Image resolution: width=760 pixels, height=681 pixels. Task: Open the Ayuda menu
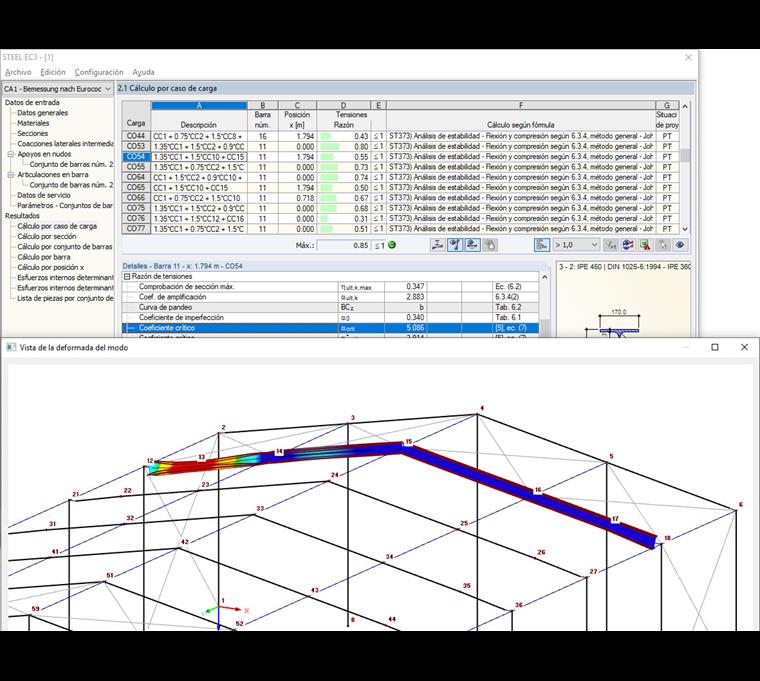click(x=143, y=72)
